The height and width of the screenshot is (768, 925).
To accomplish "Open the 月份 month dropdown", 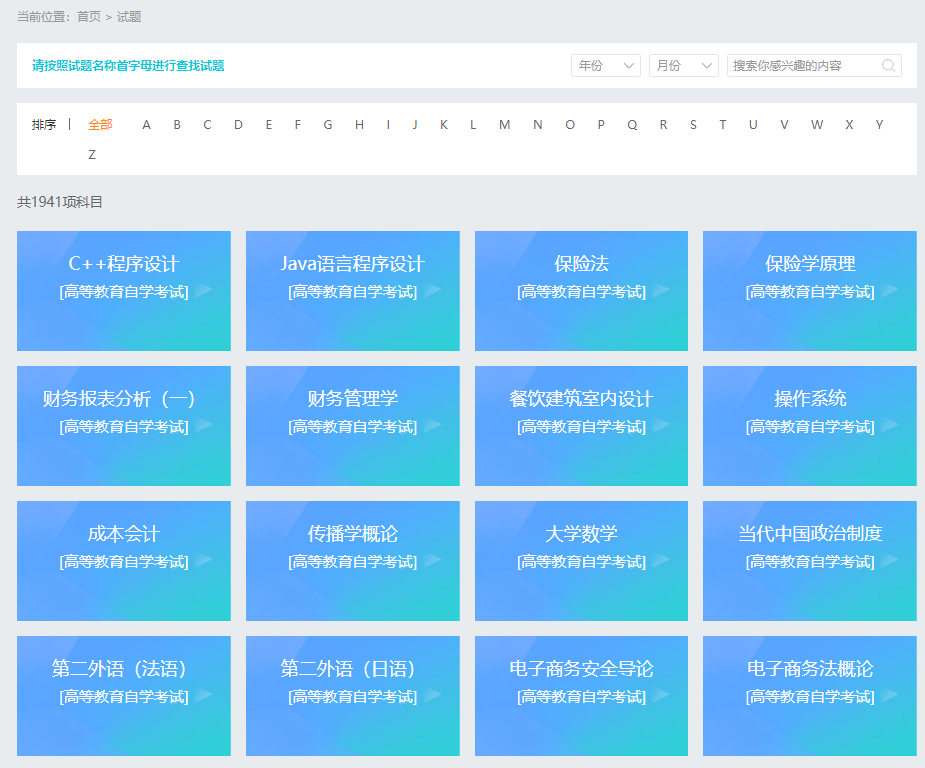I will pos(684,66).
